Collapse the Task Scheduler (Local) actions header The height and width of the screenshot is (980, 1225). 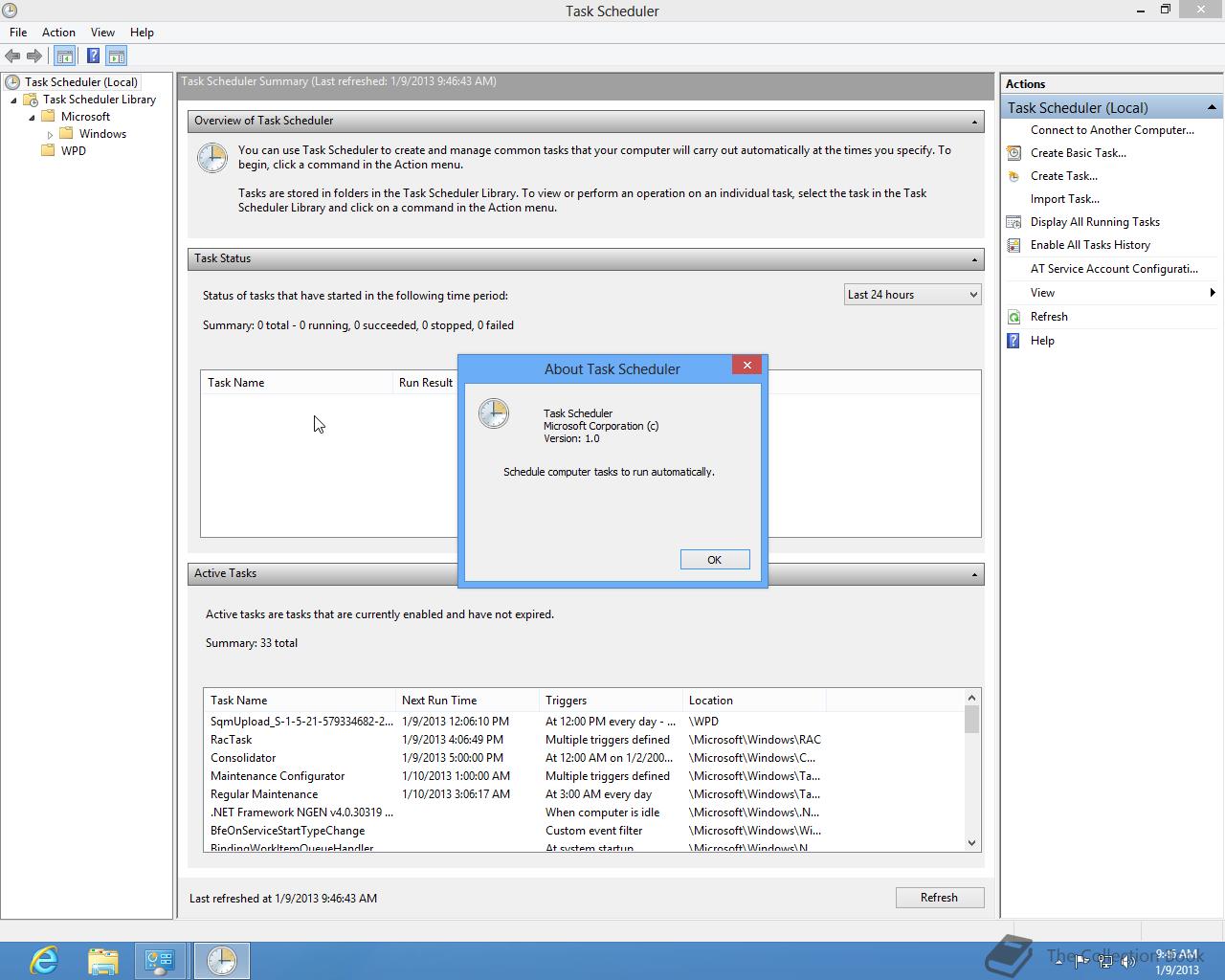[1212, 107]
